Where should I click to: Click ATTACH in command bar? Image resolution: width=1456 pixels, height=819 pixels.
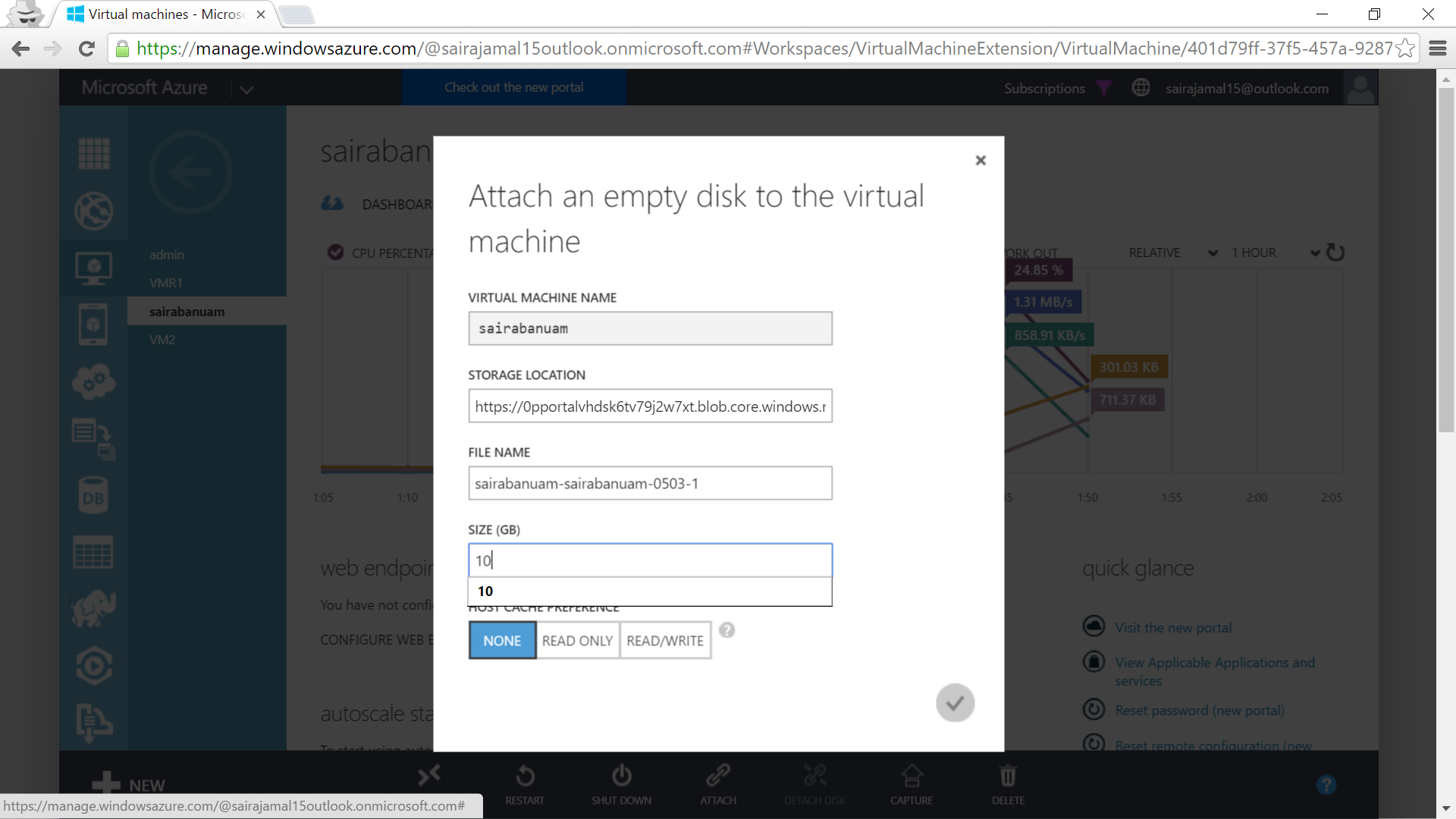[x=718, y=785]
